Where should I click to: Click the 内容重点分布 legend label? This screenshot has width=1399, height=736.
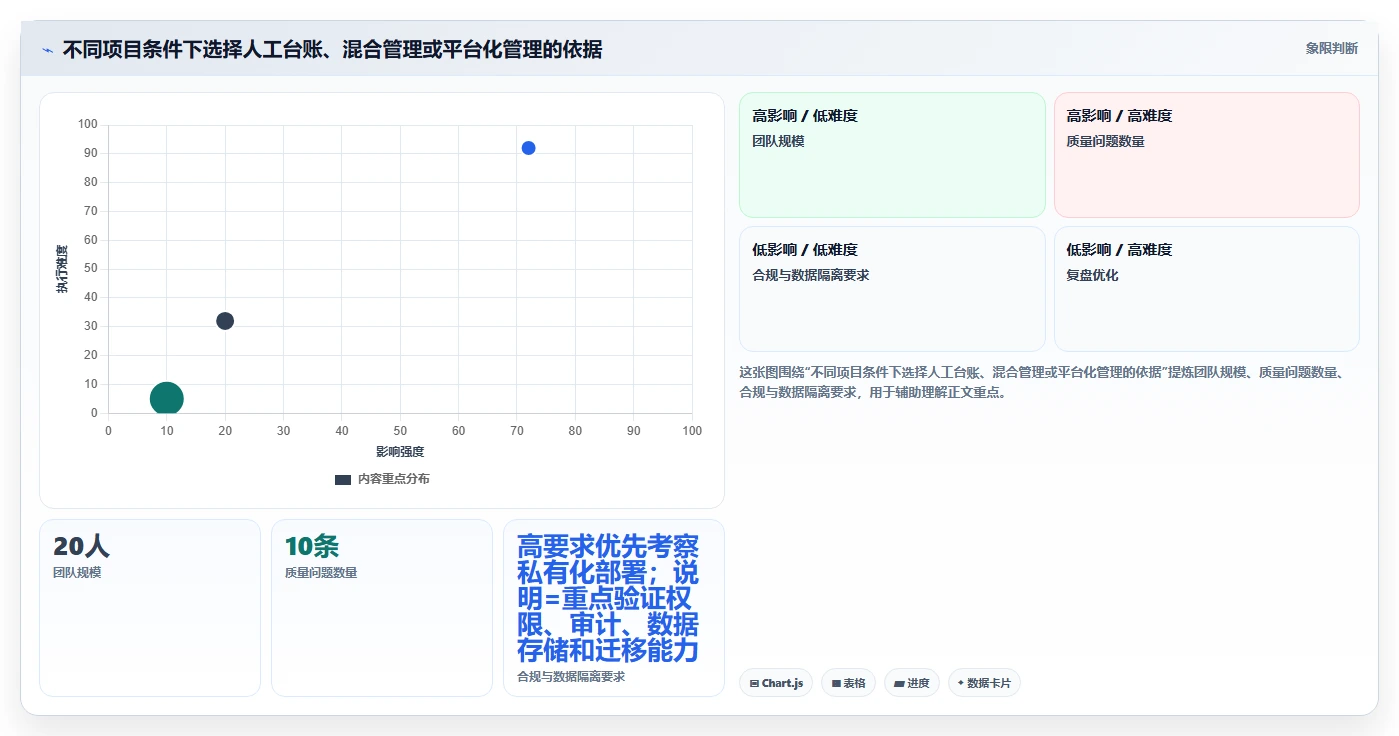coord(394,480)
